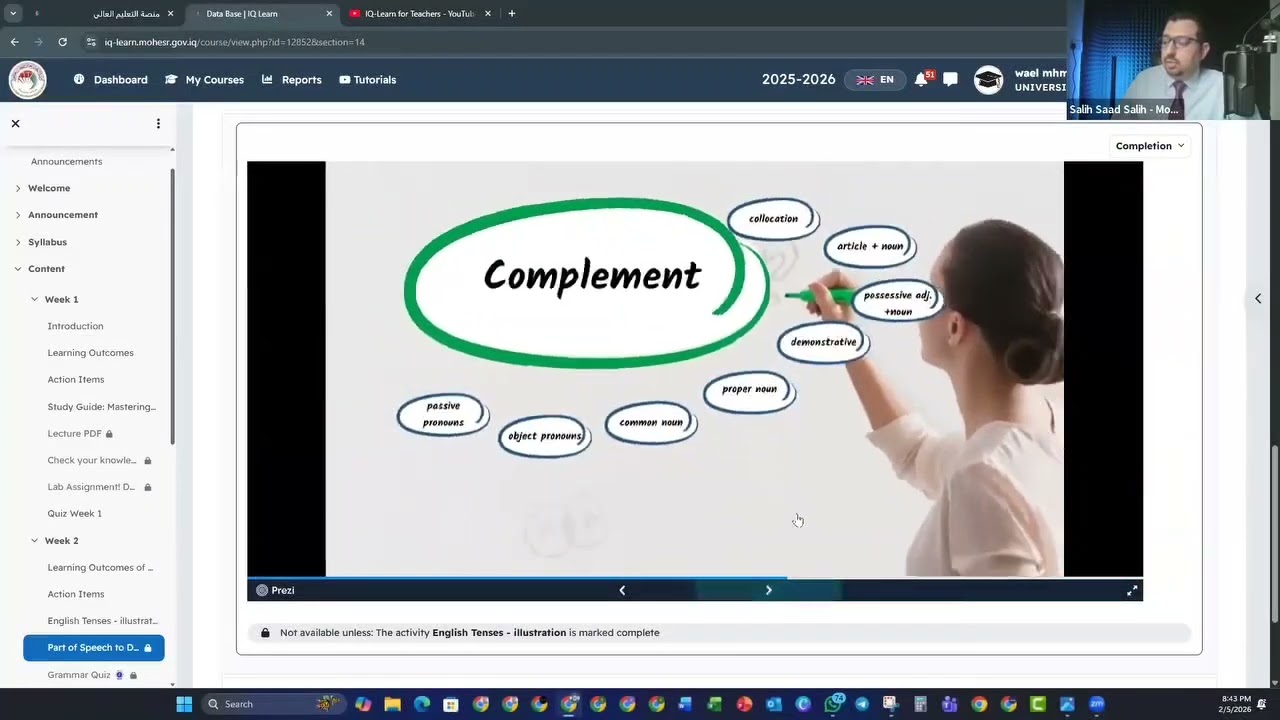This screenshot has width=1280, height=720.
Task: Open the Tutorials menu item
Action: (367, 80)
